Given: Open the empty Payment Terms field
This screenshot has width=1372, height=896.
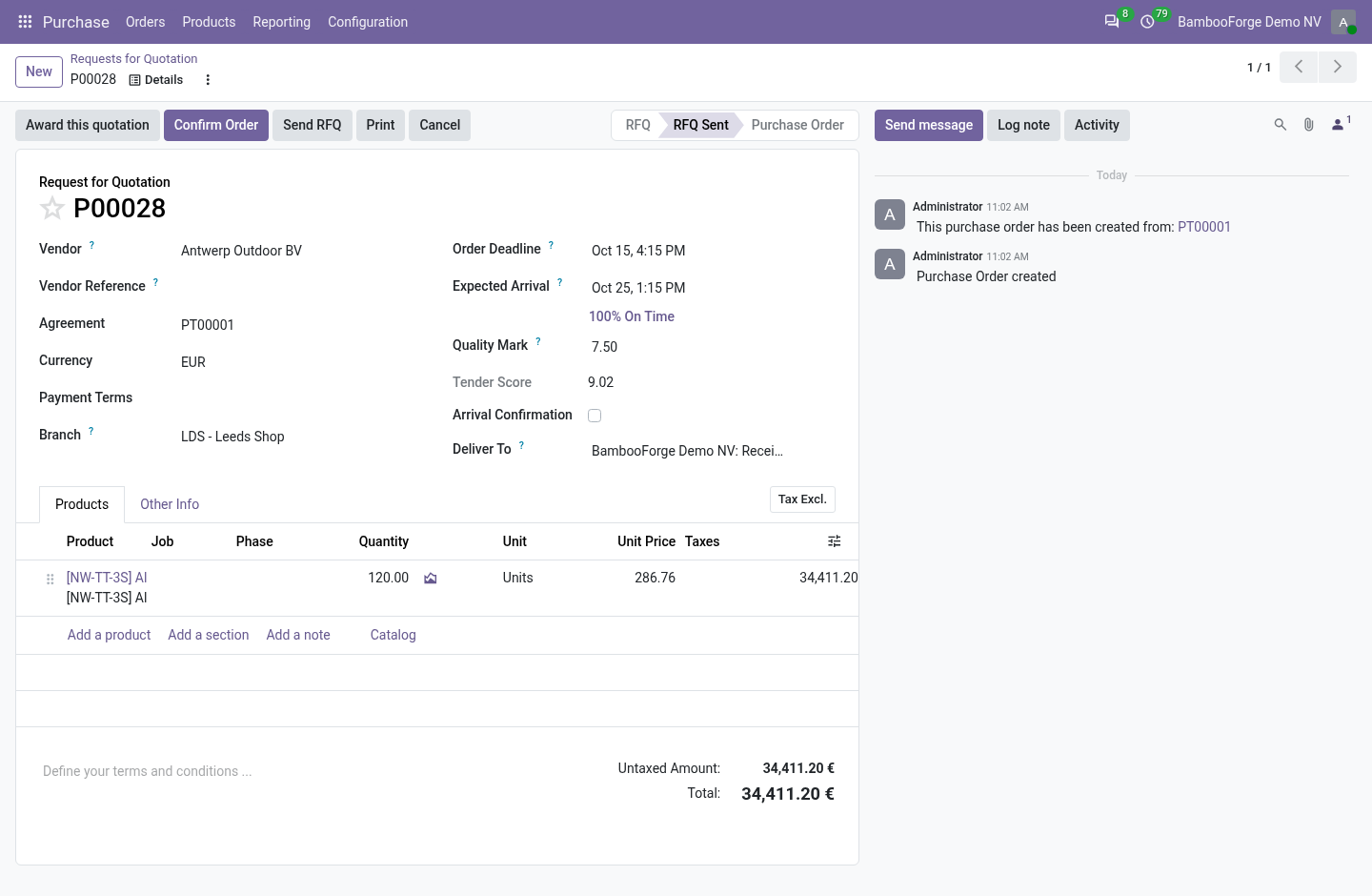Looking at the screenshot, I should pos(301,399).
